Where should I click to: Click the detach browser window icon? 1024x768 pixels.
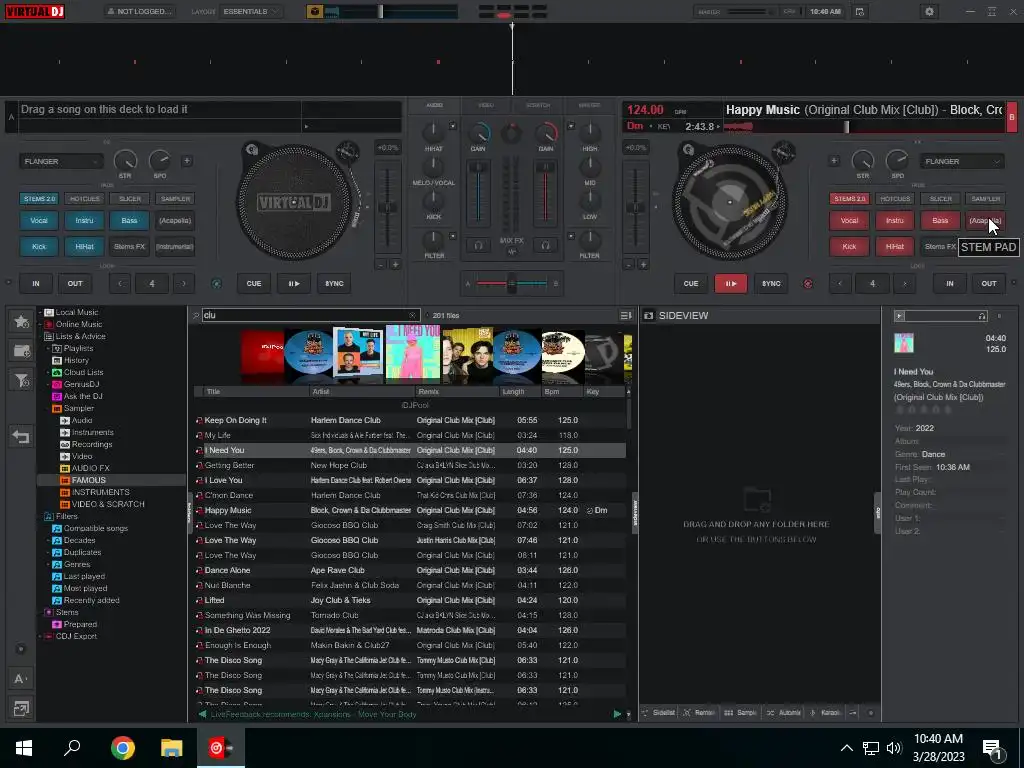click(20, 709)
